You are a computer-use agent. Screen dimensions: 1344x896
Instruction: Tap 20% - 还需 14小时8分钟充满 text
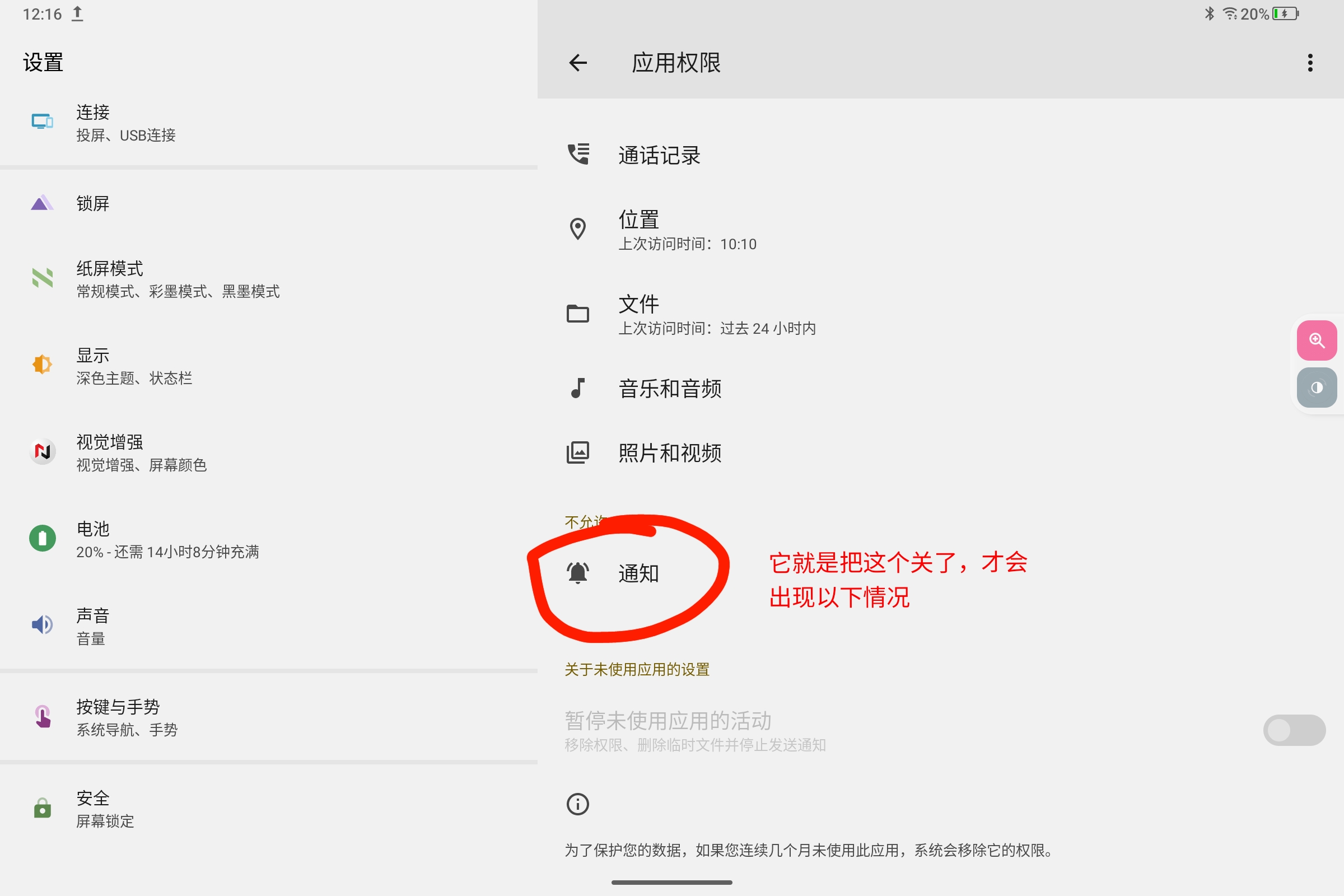click(168, 552)
